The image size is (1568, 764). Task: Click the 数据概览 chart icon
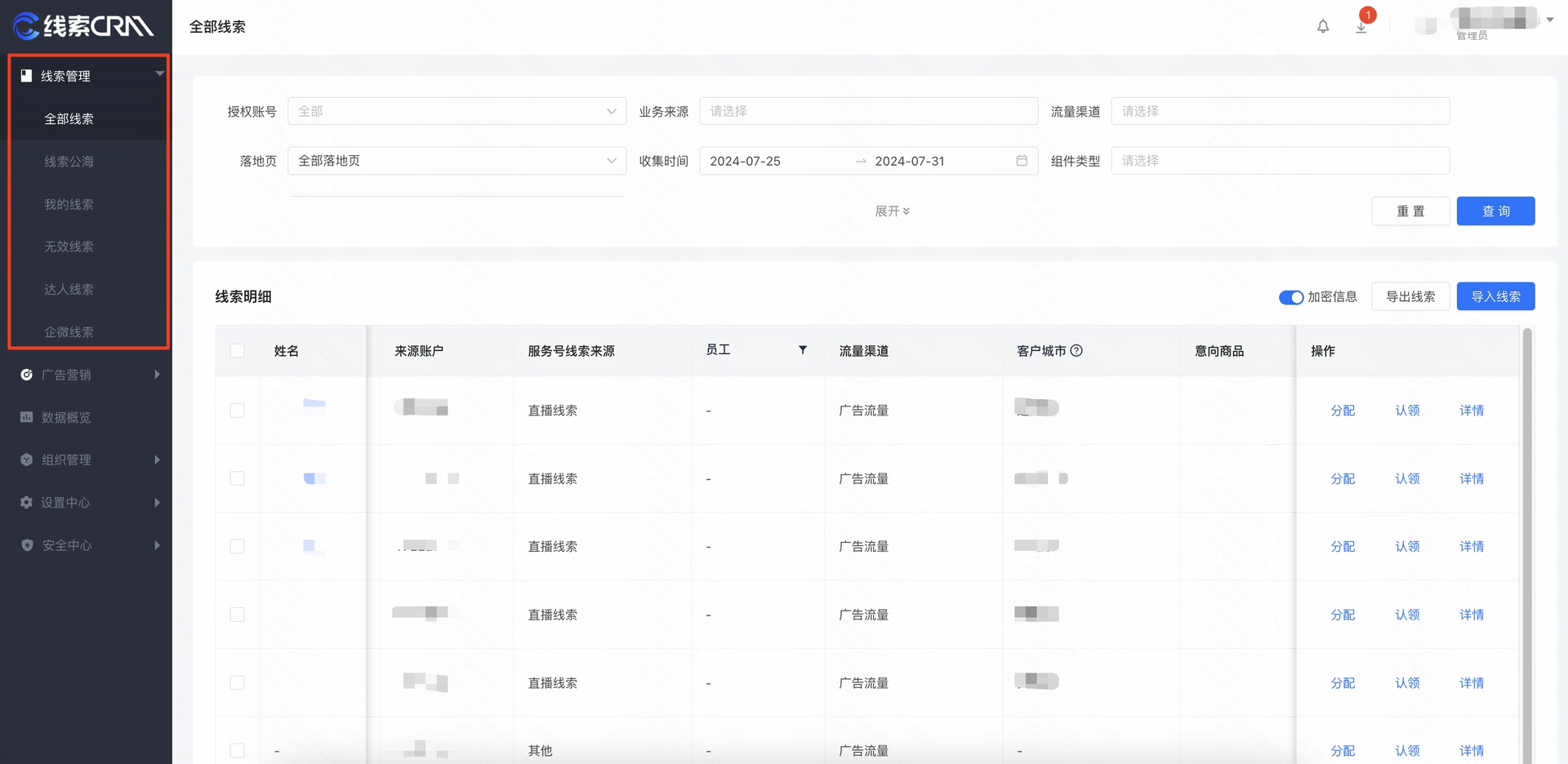click(26, 417)
